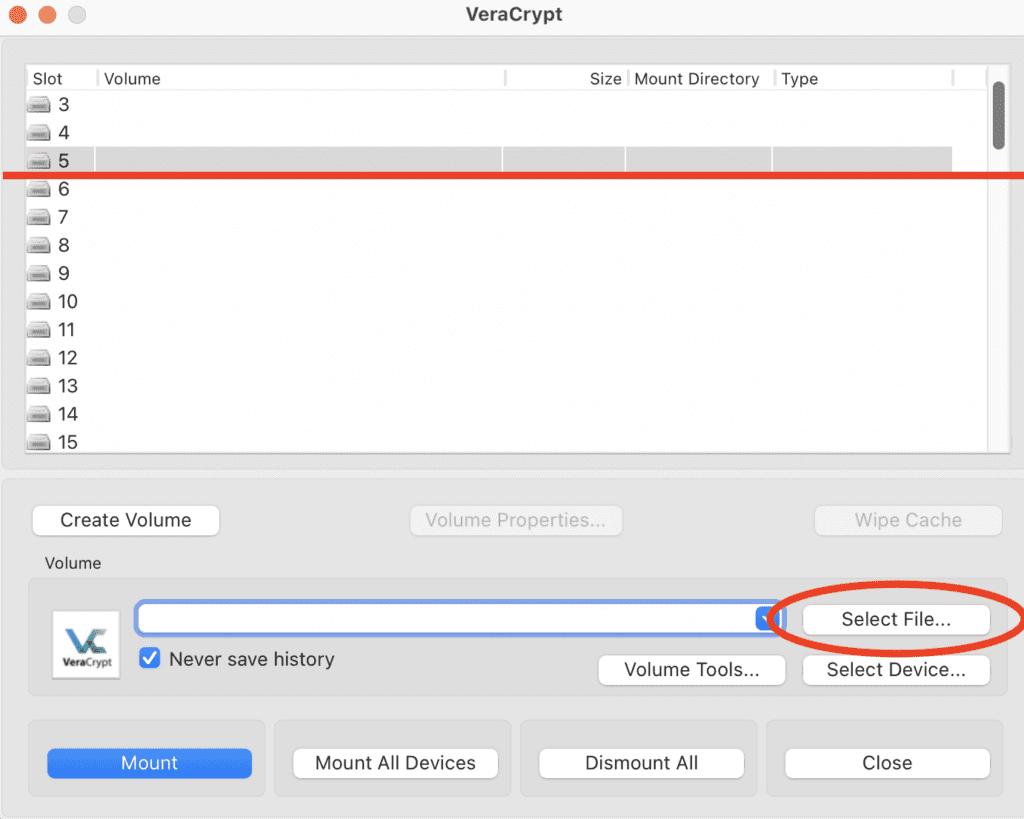Image resolution: width=1024 pixels, height=819 pixels.
Task: Select the drive icon for slot 4
Action: pyautogui.click(x=39, y=133)
